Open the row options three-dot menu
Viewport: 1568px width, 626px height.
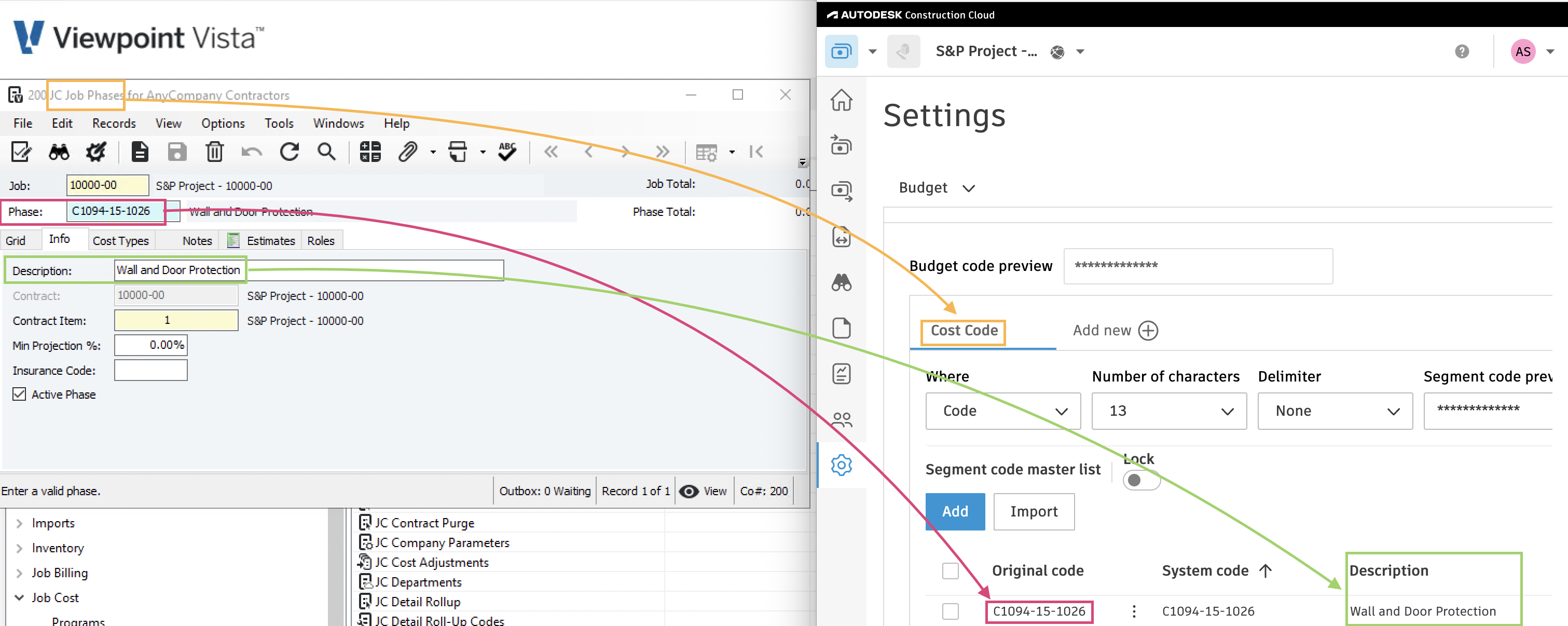pyautogui.click(x=1133, y=611)
